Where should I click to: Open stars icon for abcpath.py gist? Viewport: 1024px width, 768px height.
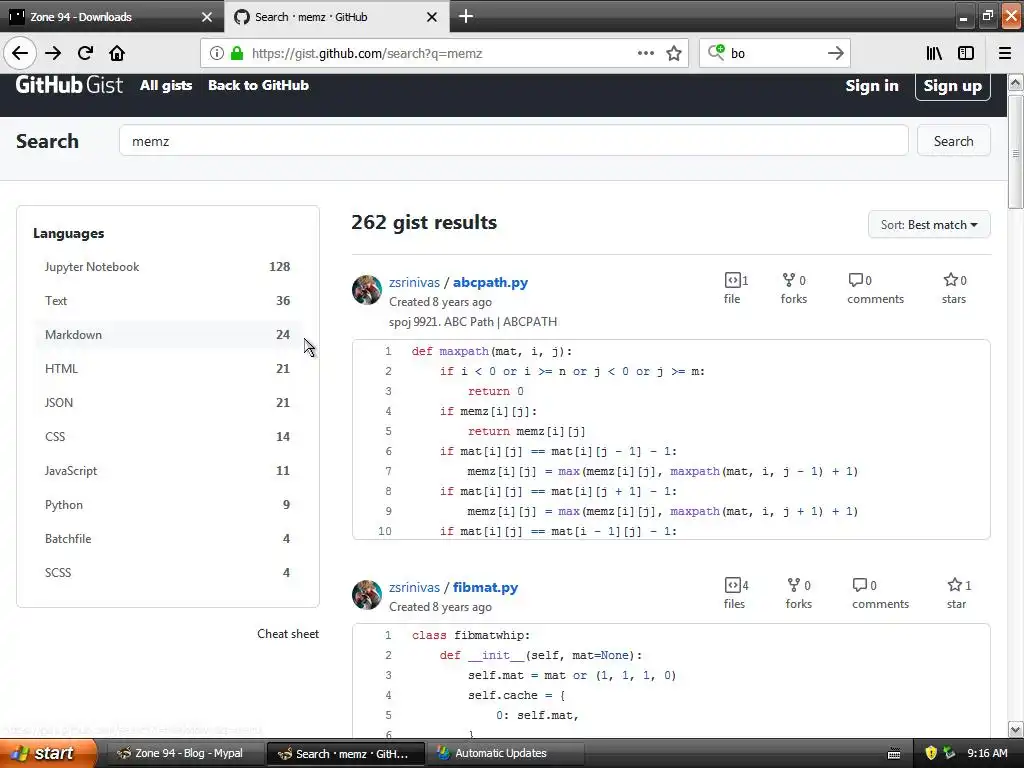tap(951, 280)
